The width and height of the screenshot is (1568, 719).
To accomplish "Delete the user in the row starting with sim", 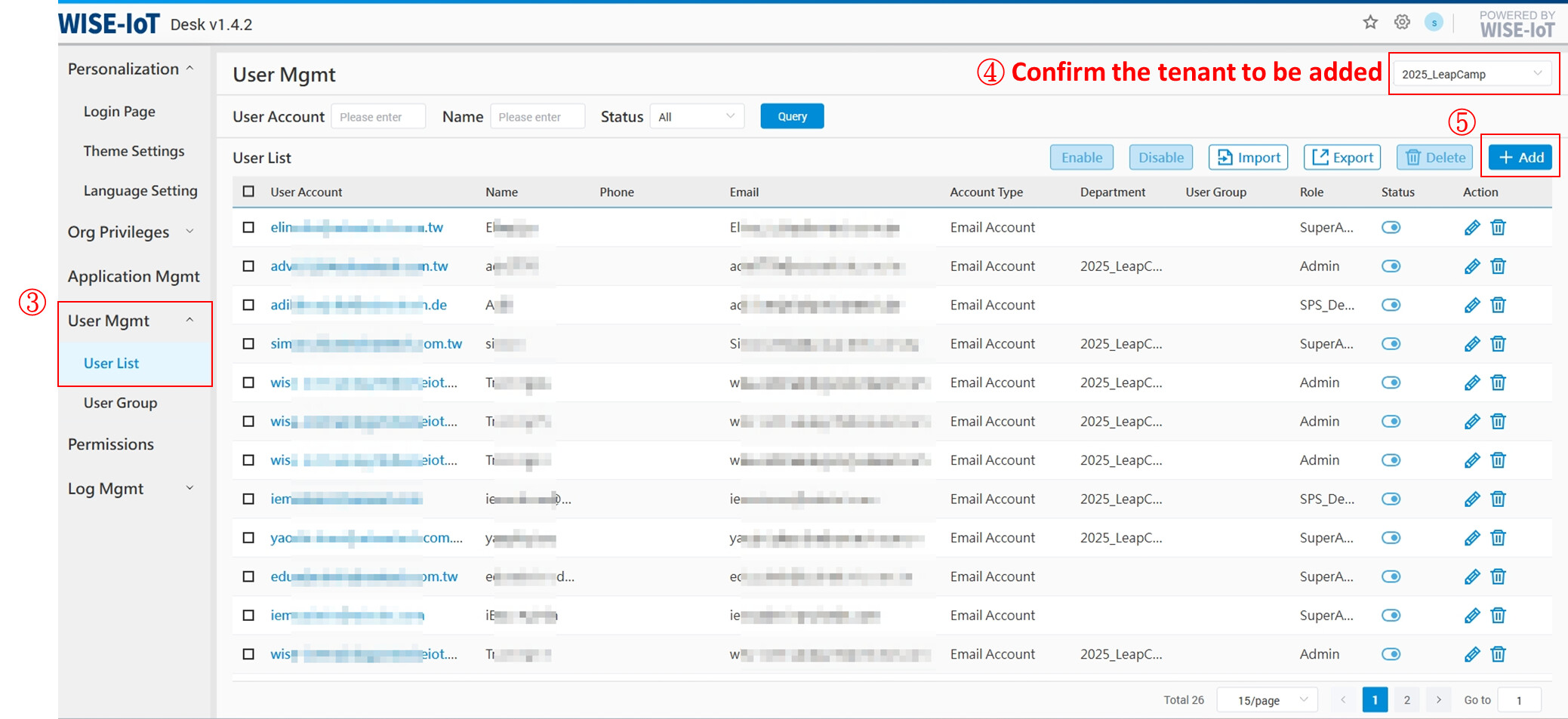I will [x=1499, y=344].
